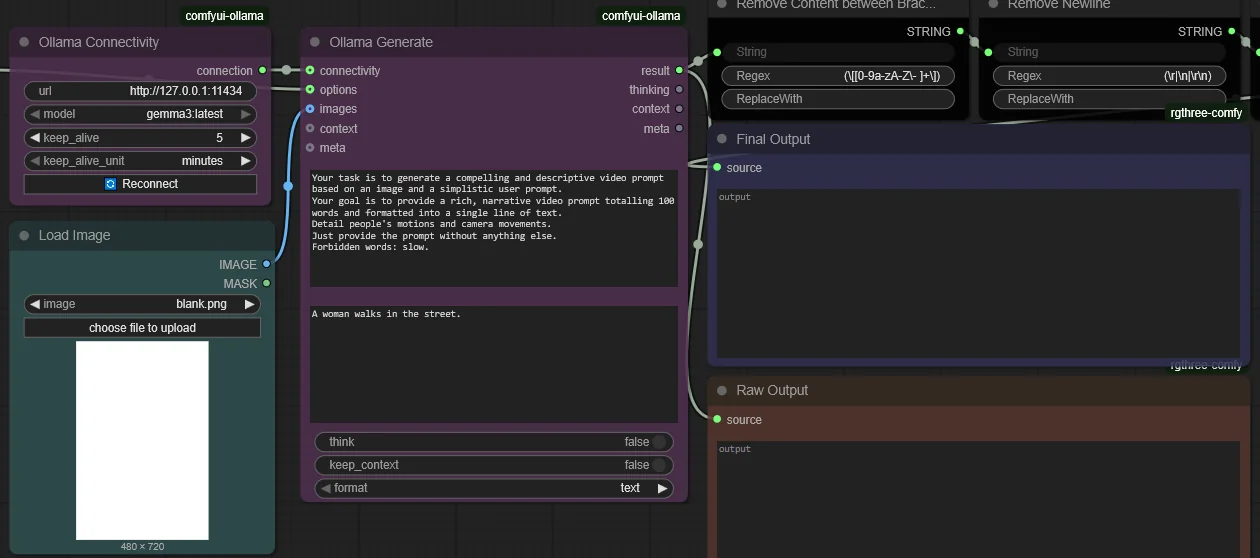
Task: Click the source input socket on Raw Output
Action: [717, 419]
